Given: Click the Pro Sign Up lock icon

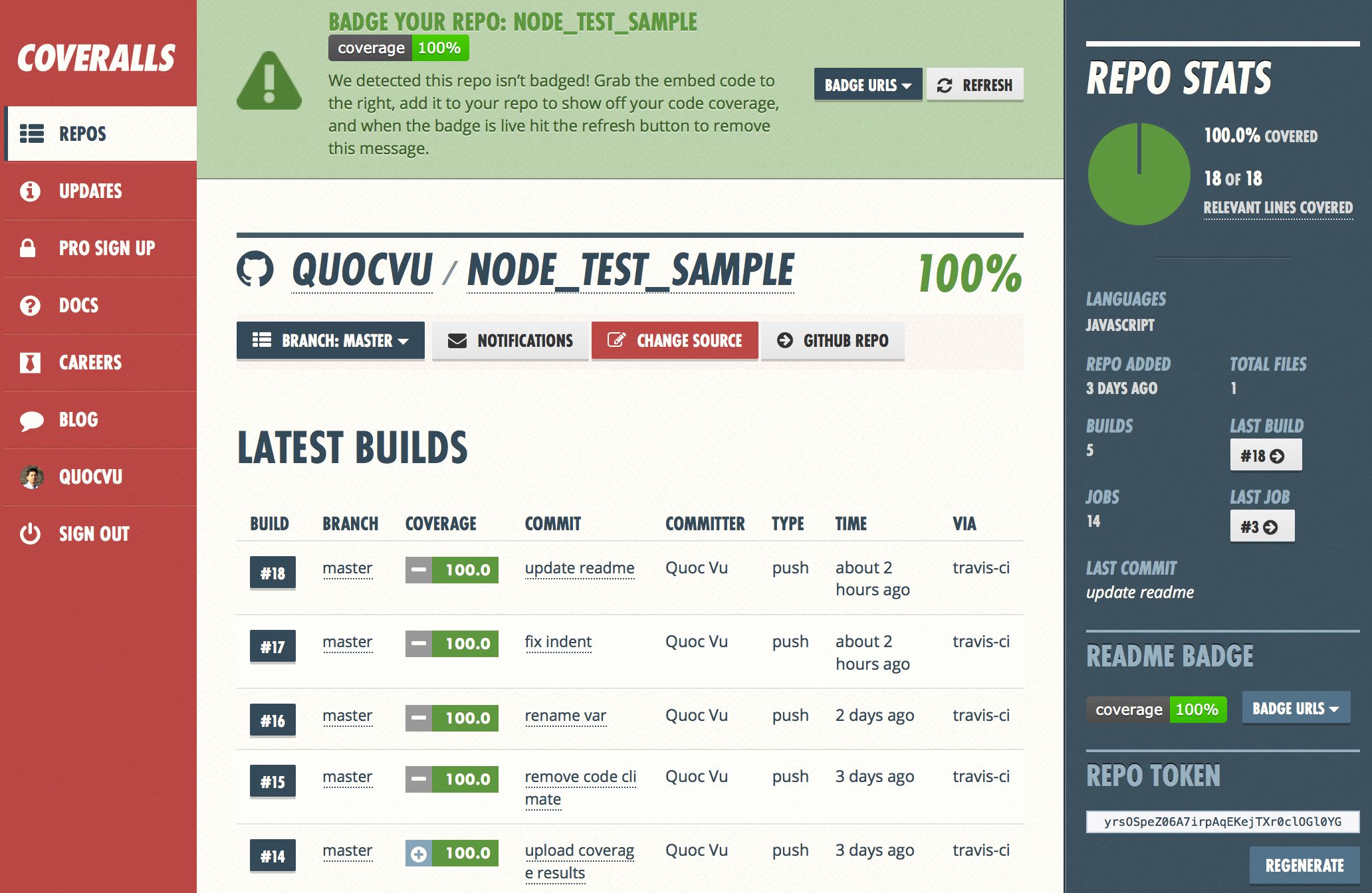Looking at the screenshot, I should [29, 248].
